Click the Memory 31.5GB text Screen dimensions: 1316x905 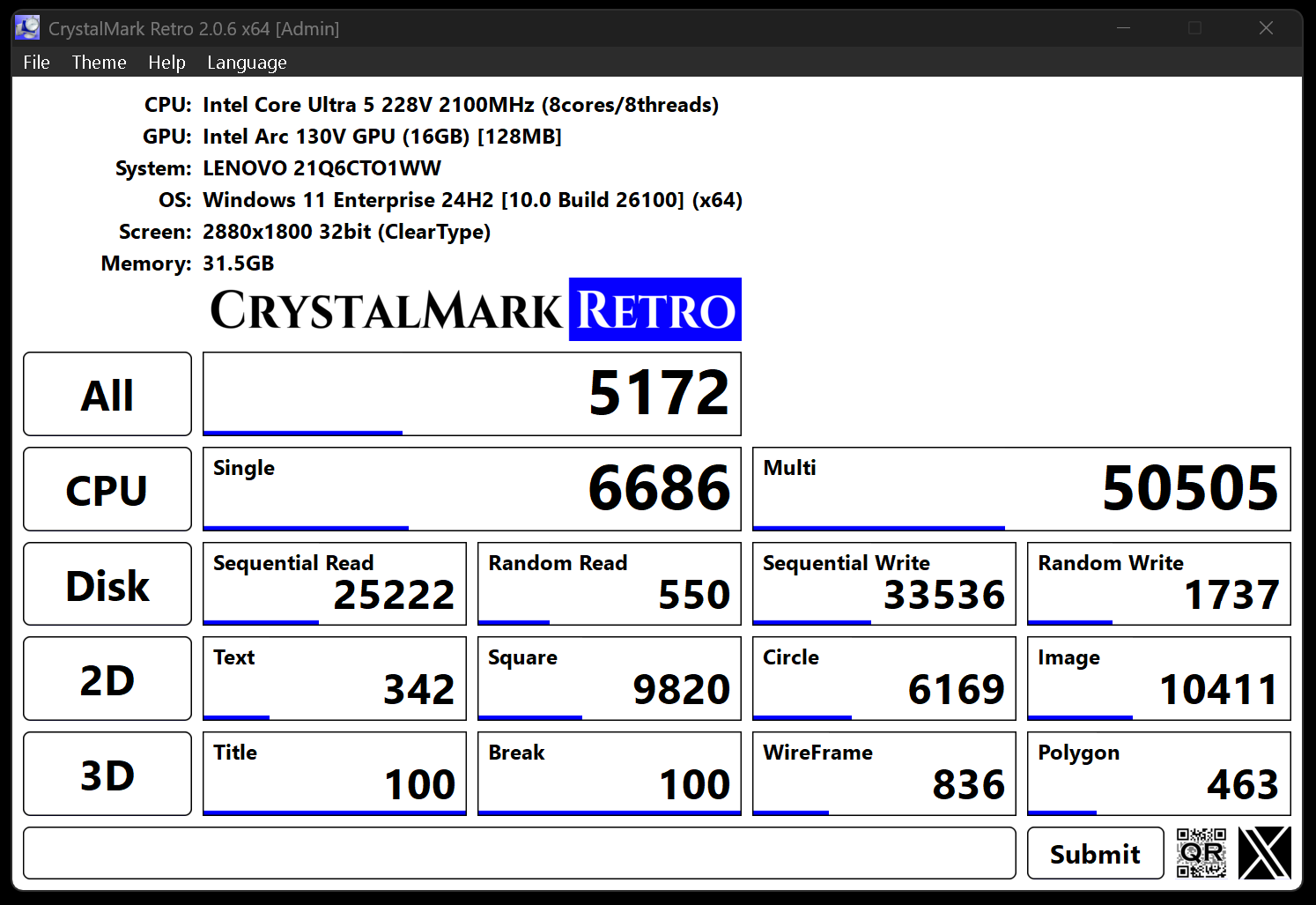coord(238,263)
